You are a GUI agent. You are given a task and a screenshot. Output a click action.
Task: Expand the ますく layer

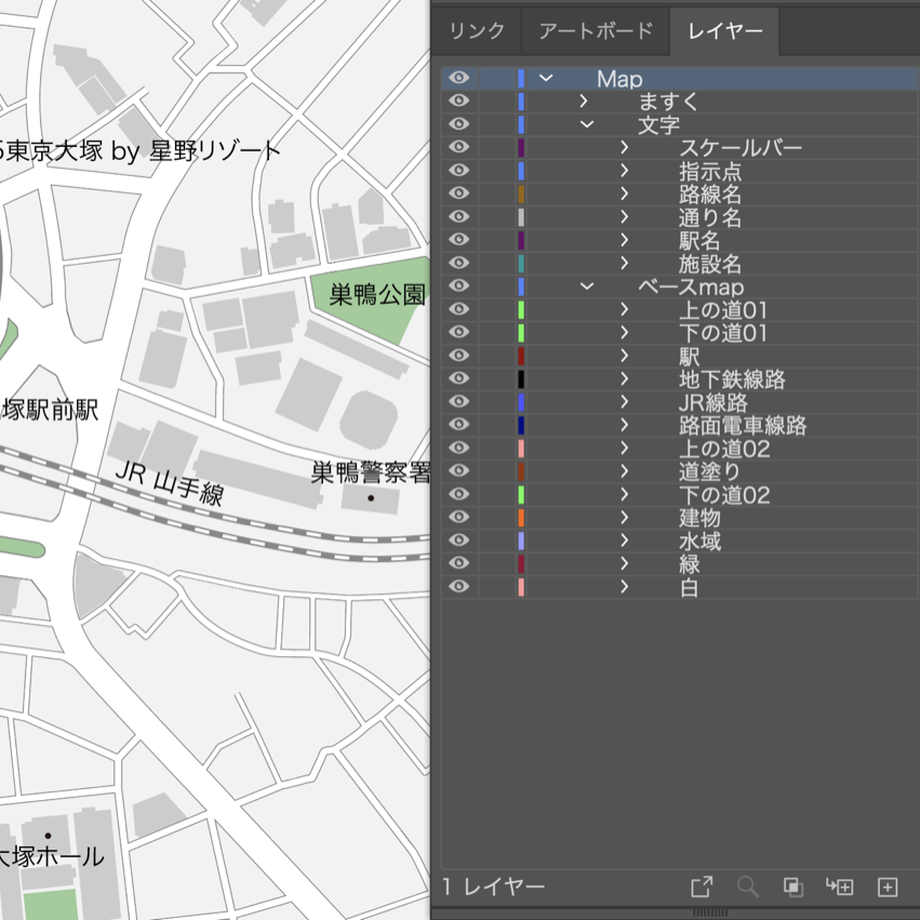pyautogui.click(x=583, y=101)
